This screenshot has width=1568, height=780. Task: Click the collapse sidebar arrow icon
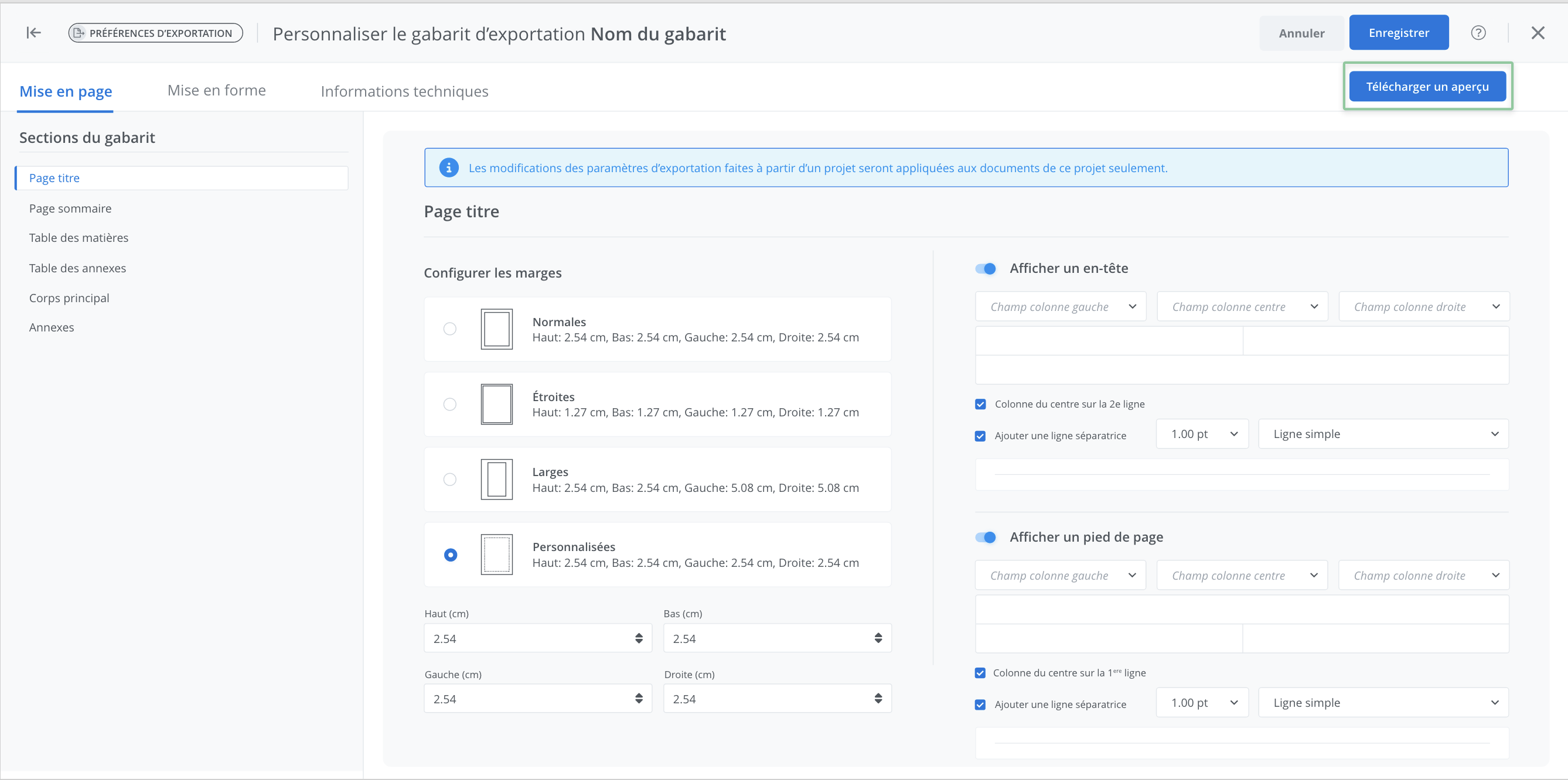click(33, 33)
